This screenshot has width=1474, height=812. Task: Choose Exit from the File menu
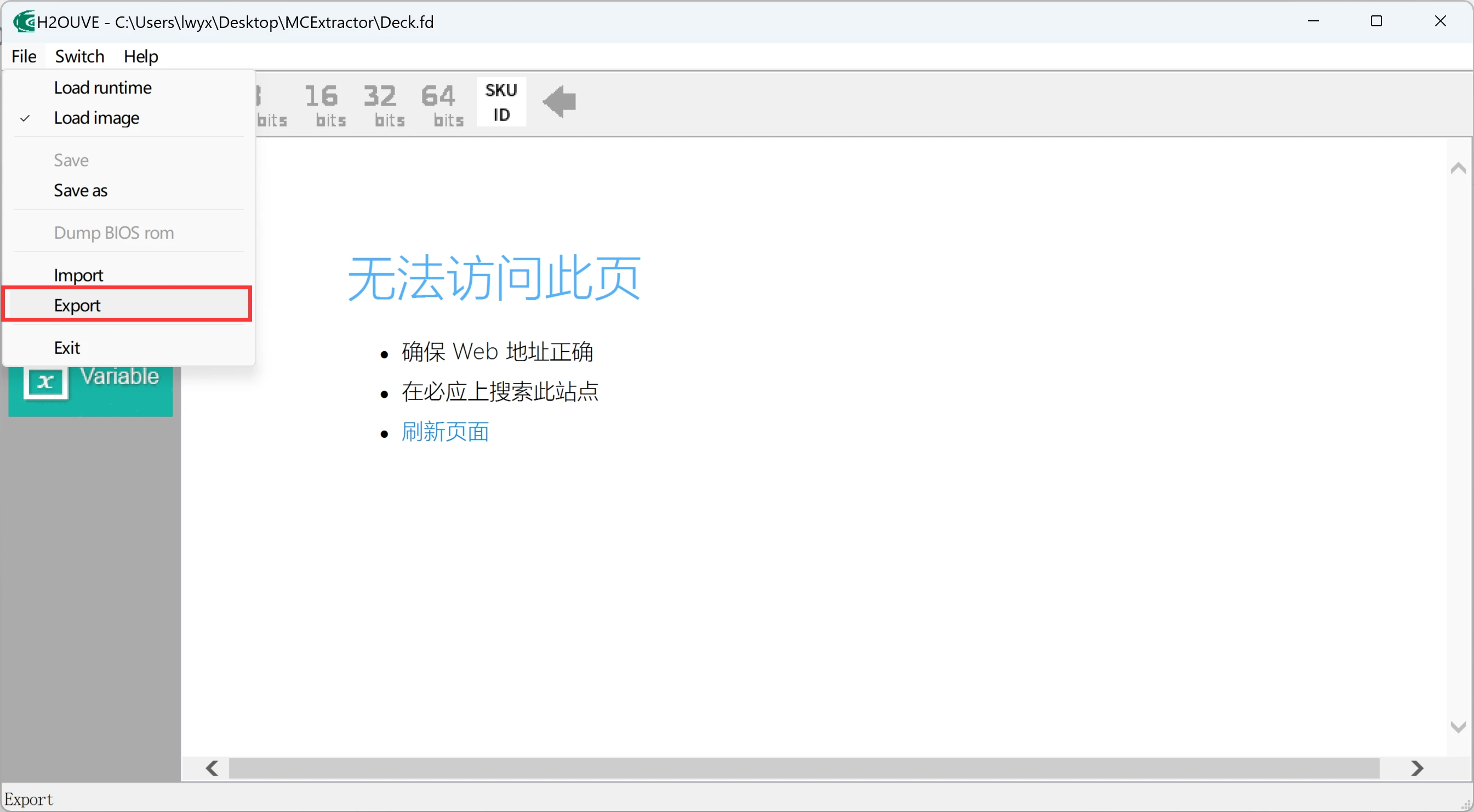[x=129, y=348]
